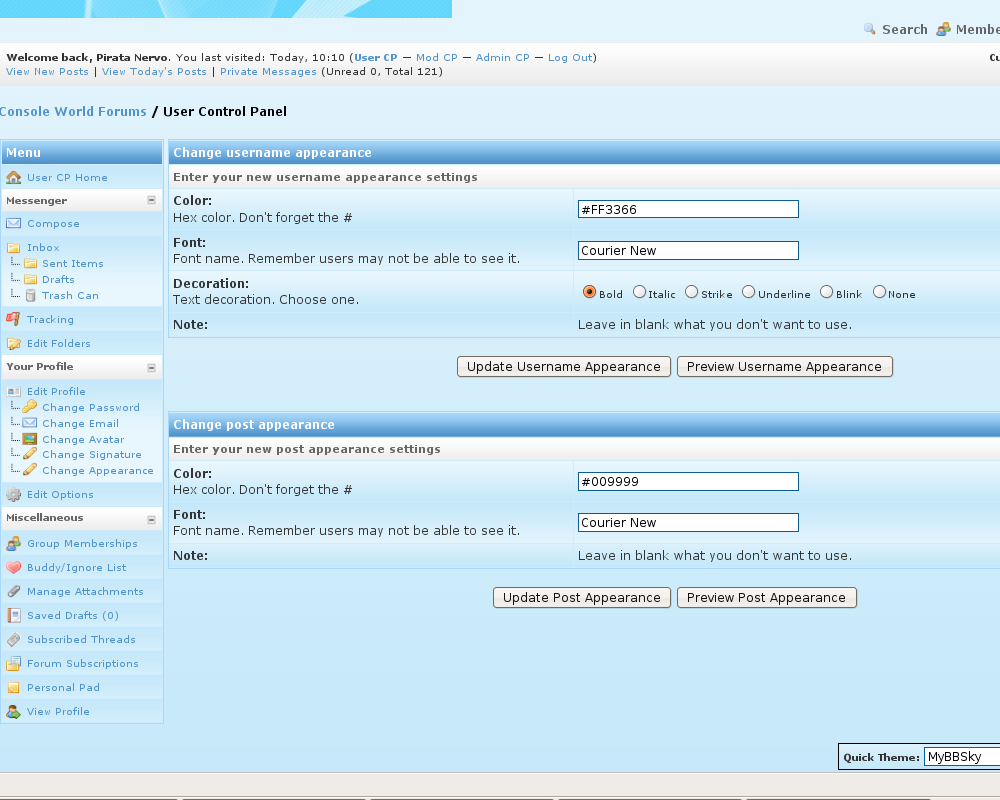Click the Manage Attachments paperclip icon
Image resolution: width=1000 pixels, height=800 pixels.
coord(13,592)
